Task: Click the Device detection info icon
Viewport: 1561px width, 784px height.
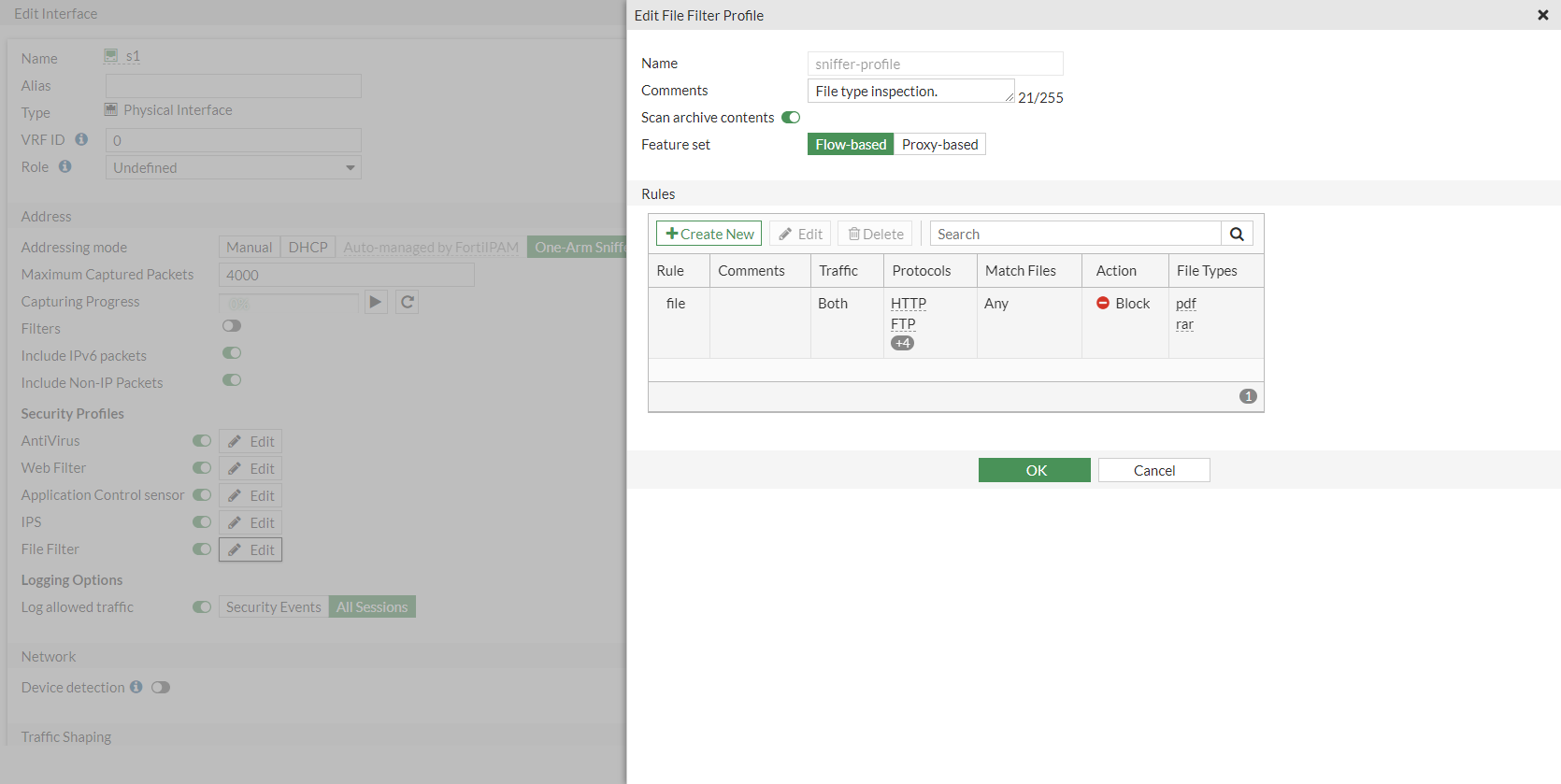Action: tap(136, 687)
